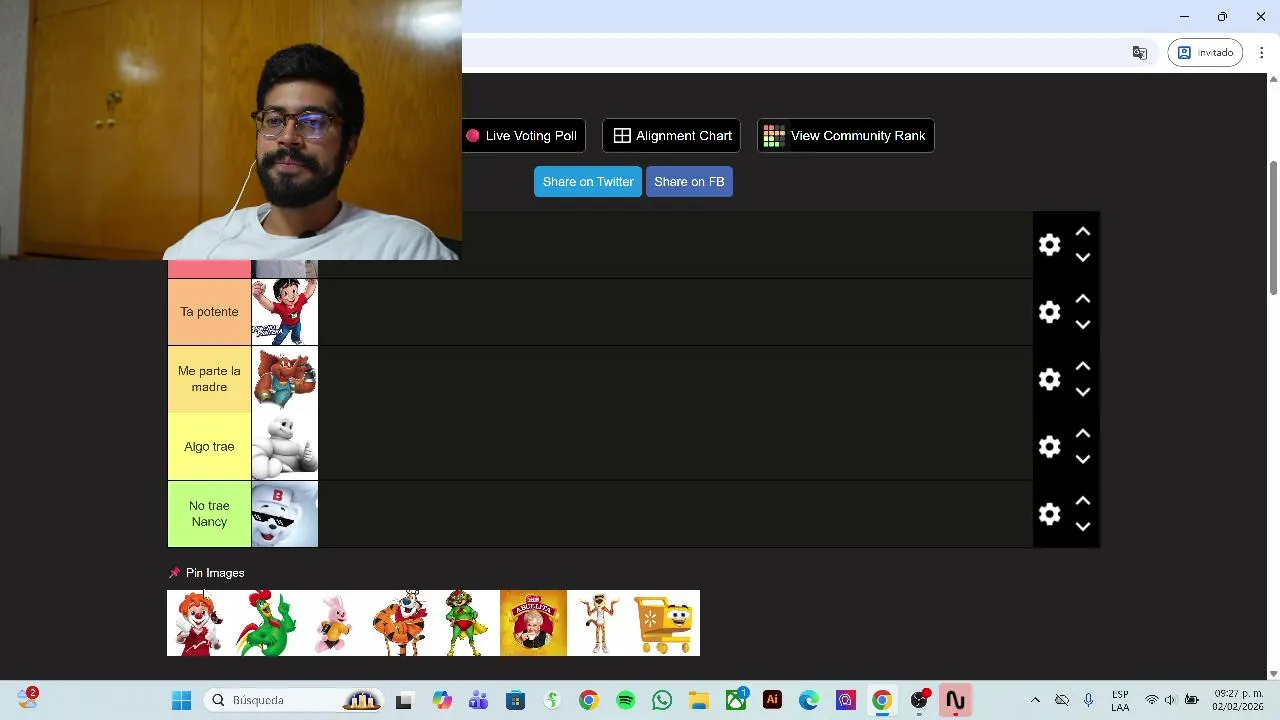Image resolution: width=1280 pixels, height=720 pixels.
Task: Open settings gear for No trae Nancy tier
Action: [1049, 514]
